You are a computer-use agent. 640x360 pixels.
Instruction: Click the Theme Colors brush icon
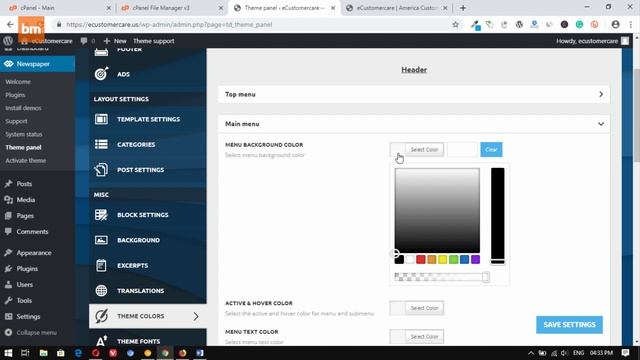point(101,316)
